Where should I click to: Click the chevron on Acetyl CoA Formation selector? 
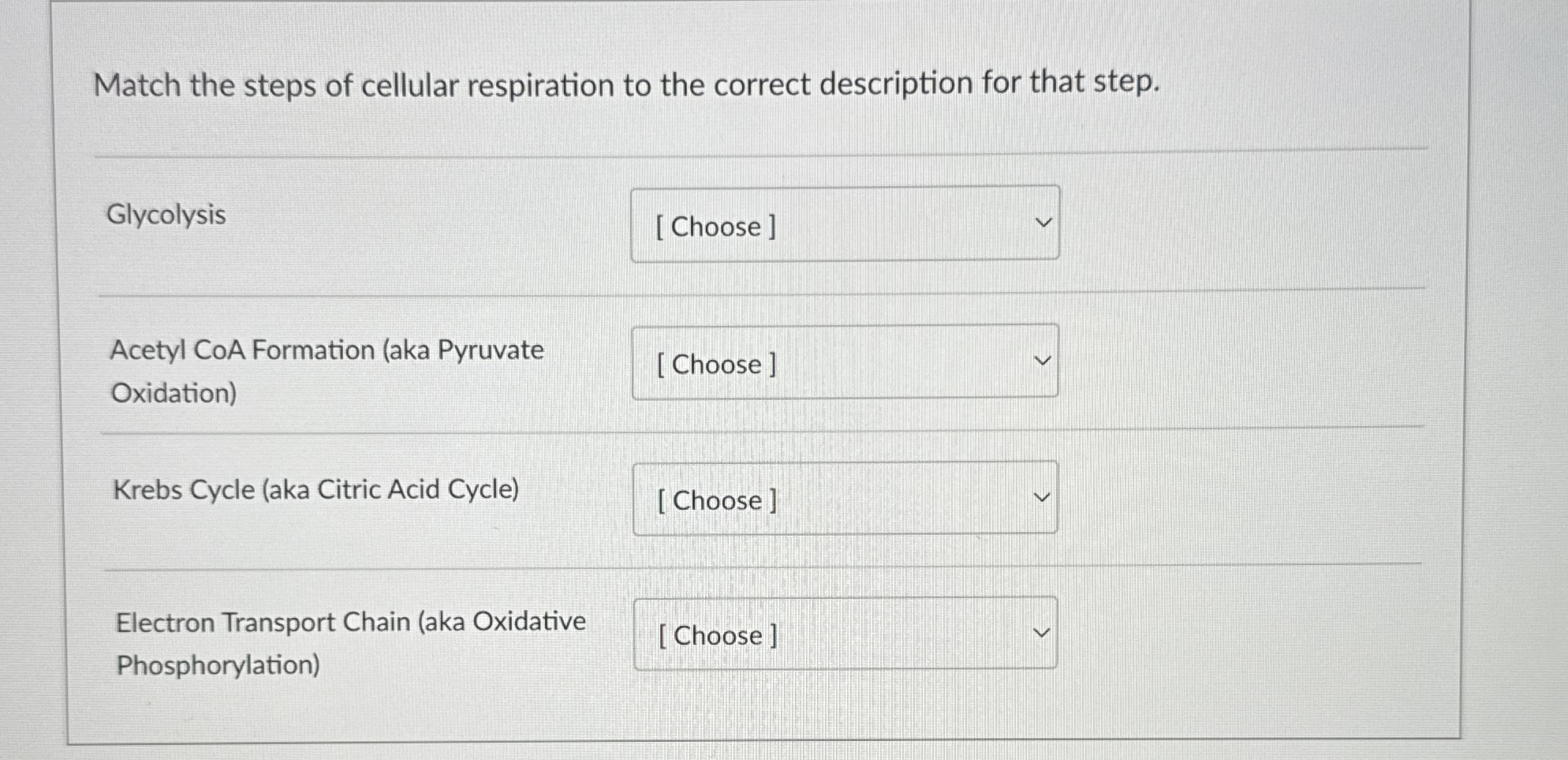coord(1043,360)
